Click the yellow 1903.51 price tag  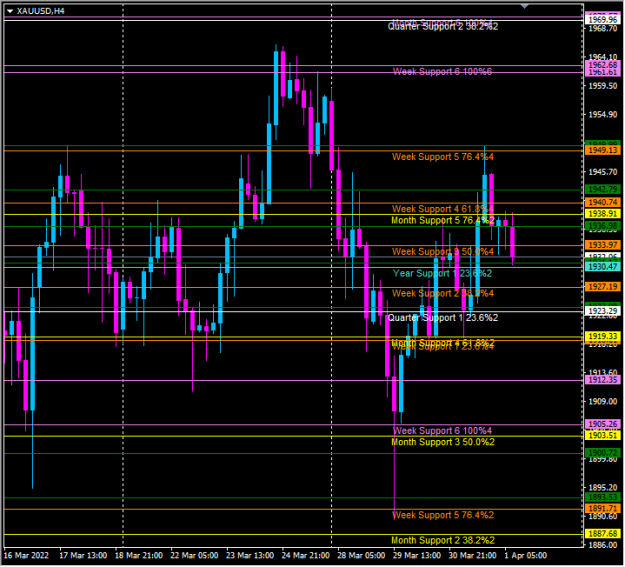click(x=603, y=435)
